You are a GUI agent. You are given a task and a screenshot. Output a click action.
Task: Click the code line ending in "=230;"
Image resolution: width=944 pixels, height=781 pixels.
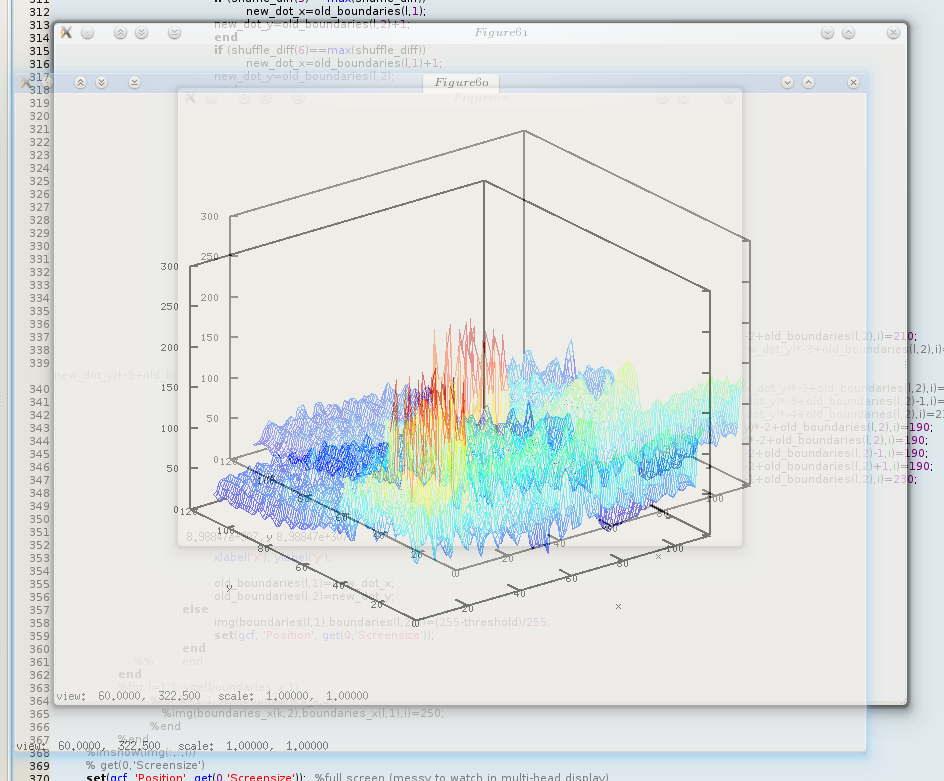click(x=830, y=479)
